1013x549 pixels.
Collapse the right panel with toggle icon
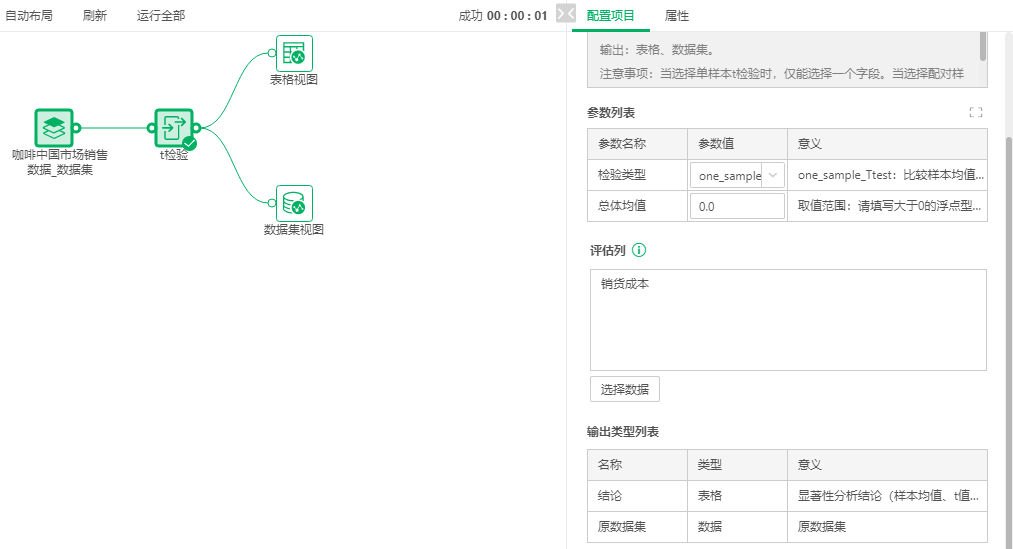[566, 14]
